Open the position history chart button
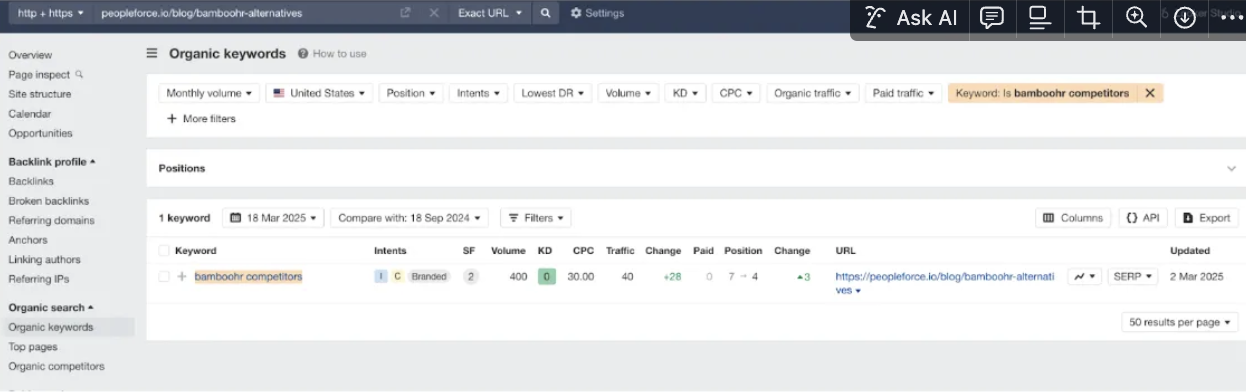The image size is (1246, 392). click(x=1084, y=277)
